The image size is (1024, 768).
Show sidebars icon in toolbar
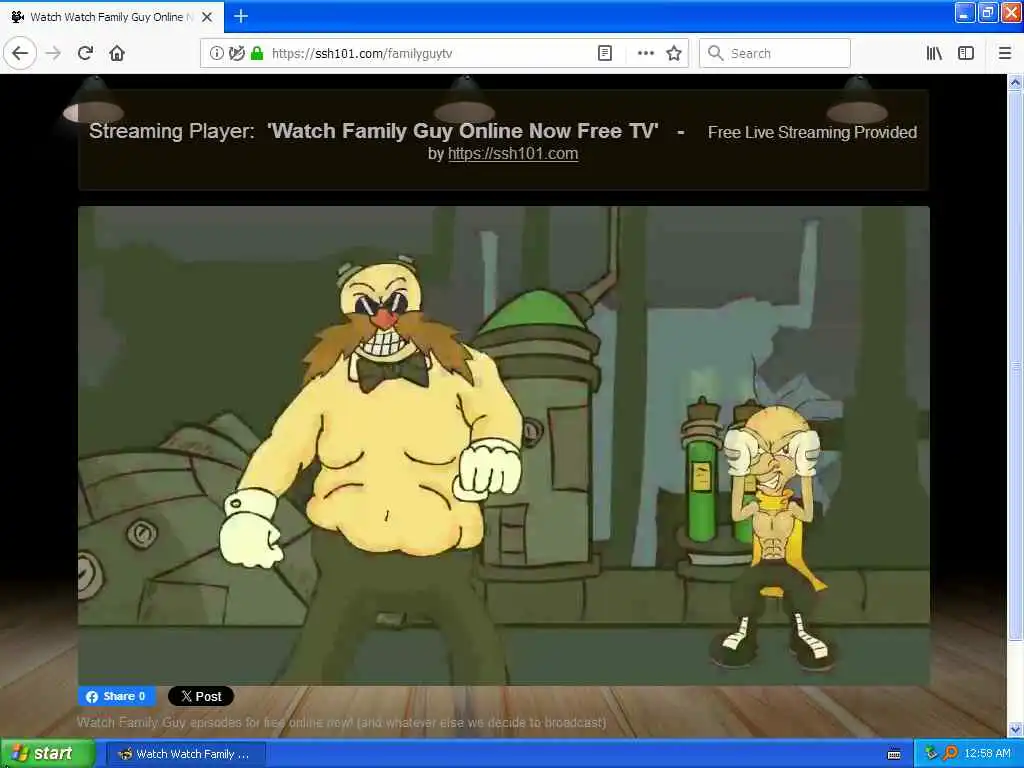tap(966, 53)
